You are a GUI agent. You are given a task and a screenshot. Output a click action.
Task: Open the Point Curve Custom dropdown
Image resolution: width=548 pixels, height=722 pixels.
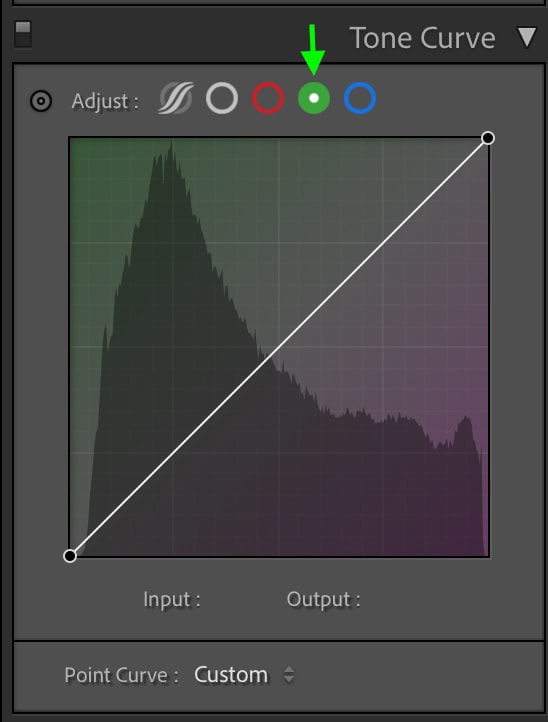[231, 675]
